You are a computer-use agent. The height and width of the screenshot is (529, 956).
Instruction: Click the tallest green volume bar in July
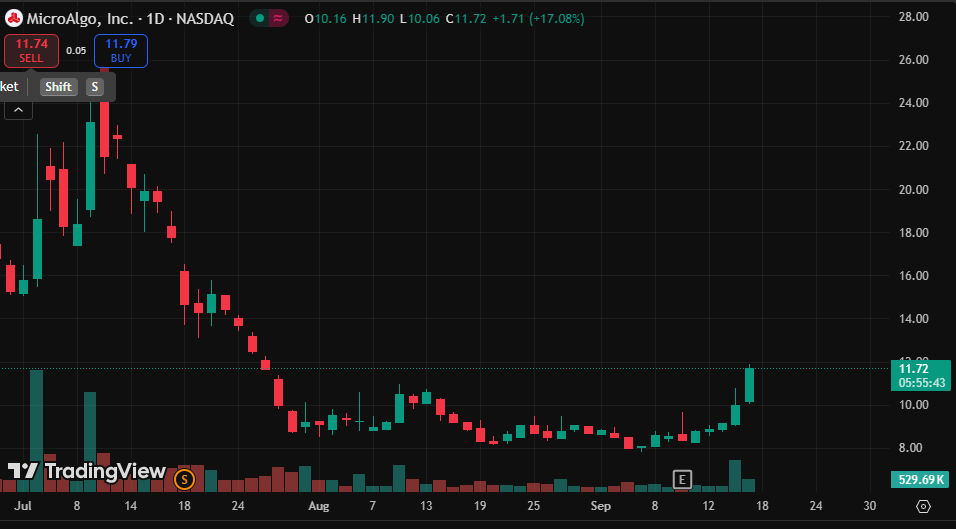(x=37, y=431)
